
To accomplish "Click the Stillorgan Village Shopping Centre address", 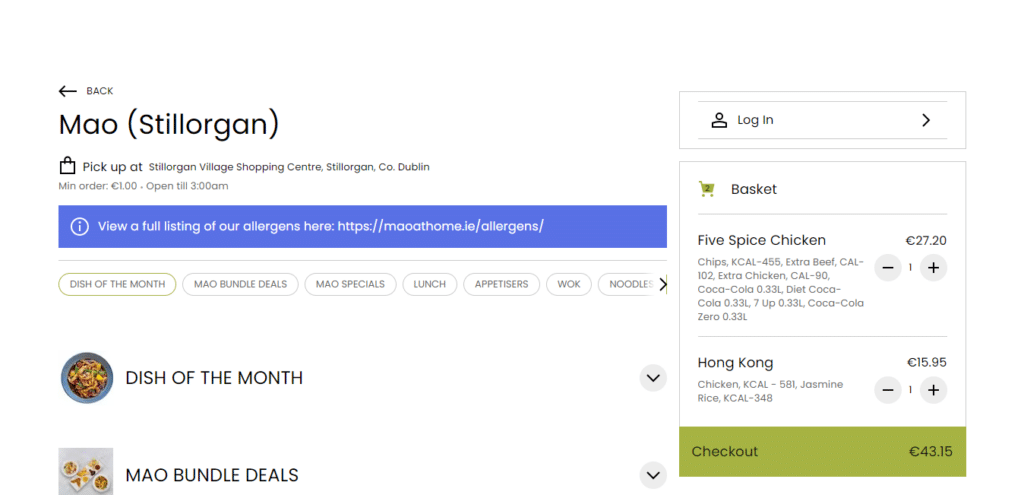I will [x=289, y=167].
